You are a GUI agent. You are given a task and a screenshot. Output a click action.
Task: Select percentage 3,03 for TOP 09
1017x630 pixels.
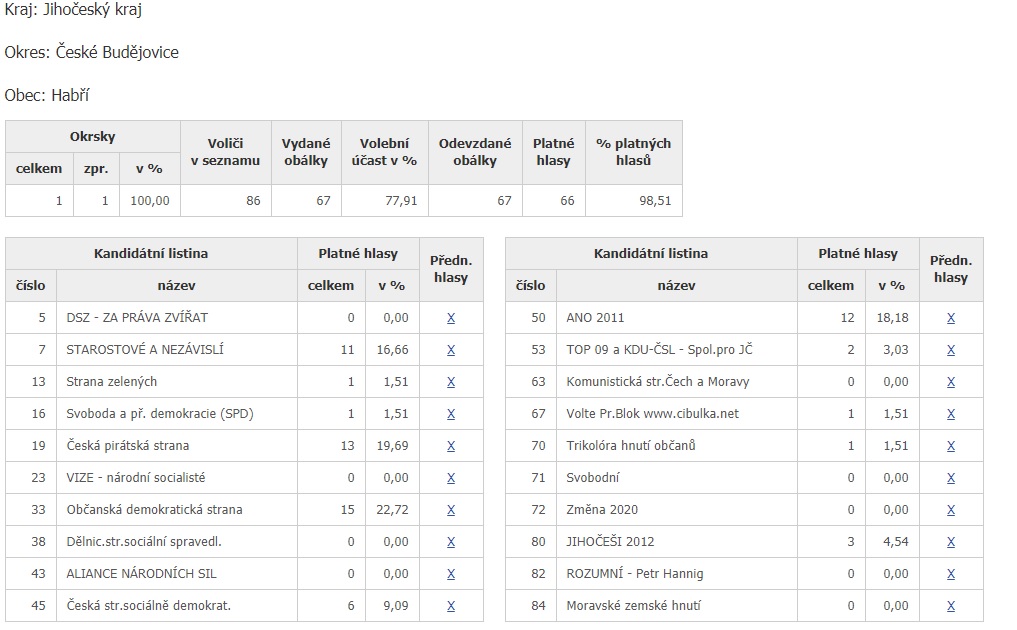click(896, 350)
